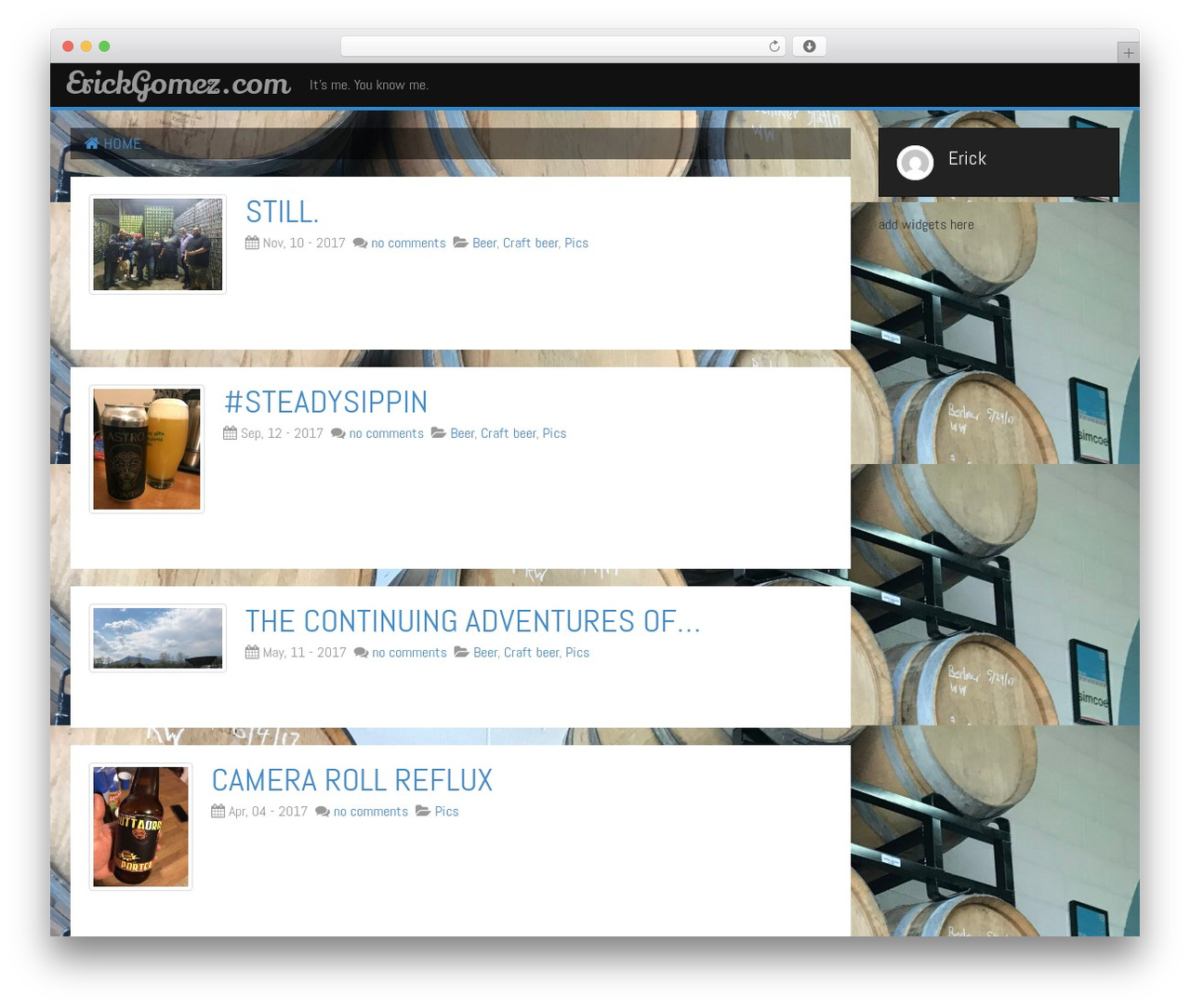Select Craft beer category on STILL. post
The height and width of the screenshot is (1008, 1190).
(x=531, y=243)
